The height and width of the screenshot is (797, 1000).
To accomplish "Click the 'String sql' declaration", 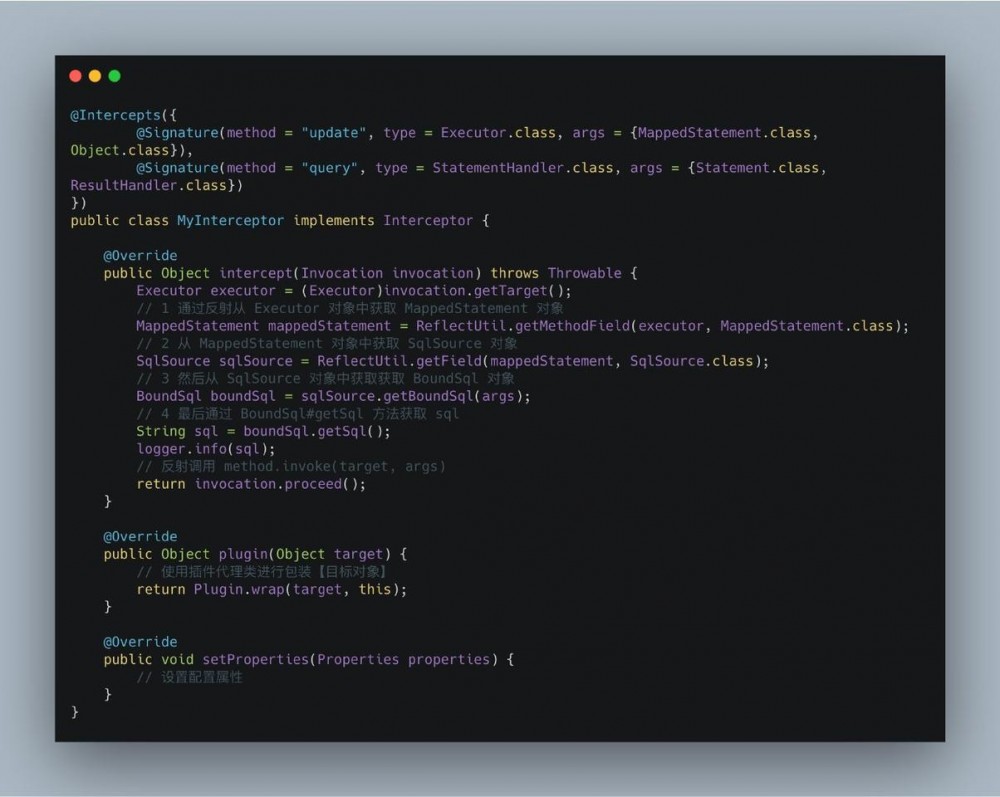I will (177, 431).
